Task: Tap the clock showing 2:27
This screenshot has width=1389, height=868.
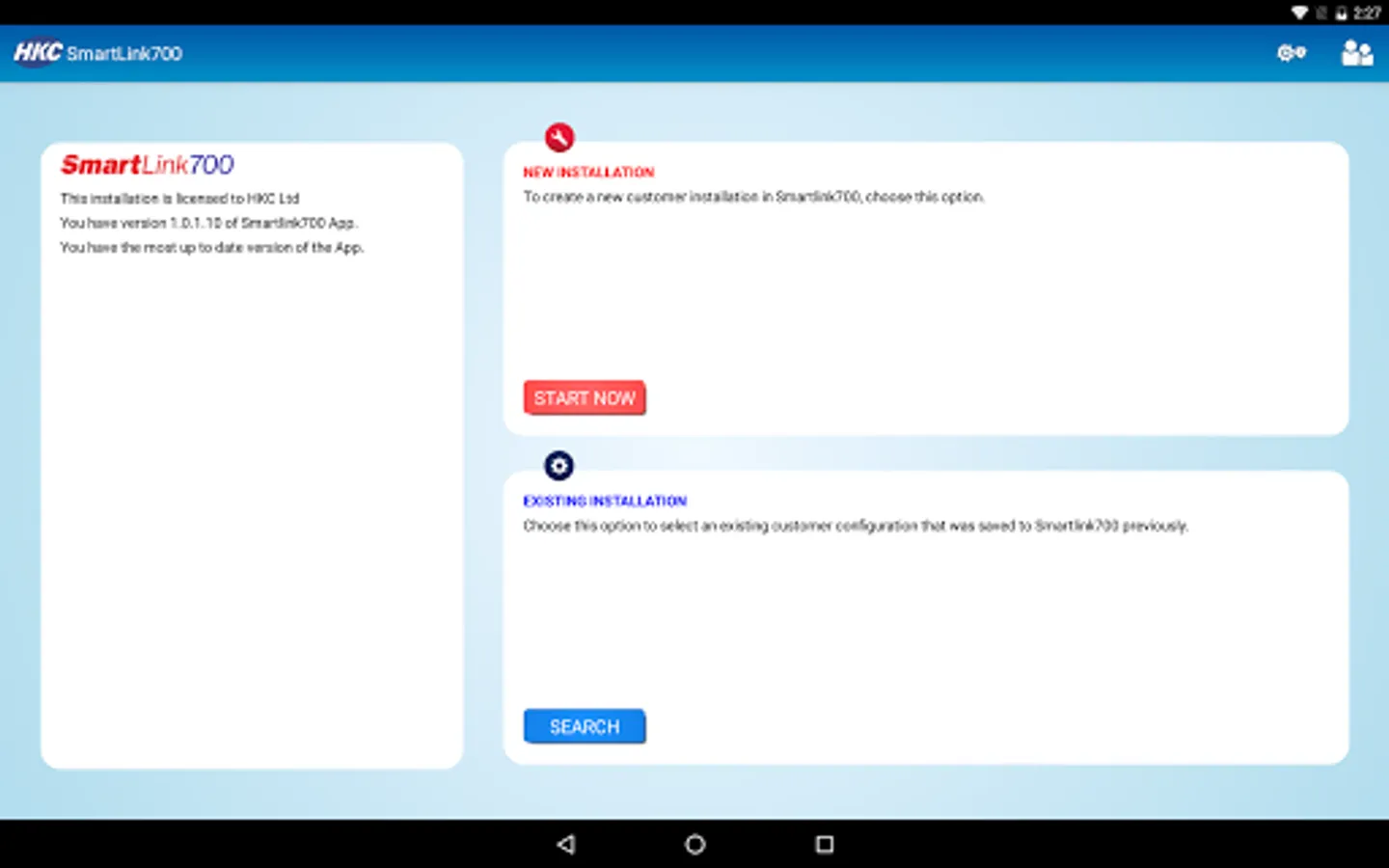Action: click(1366, 13)
